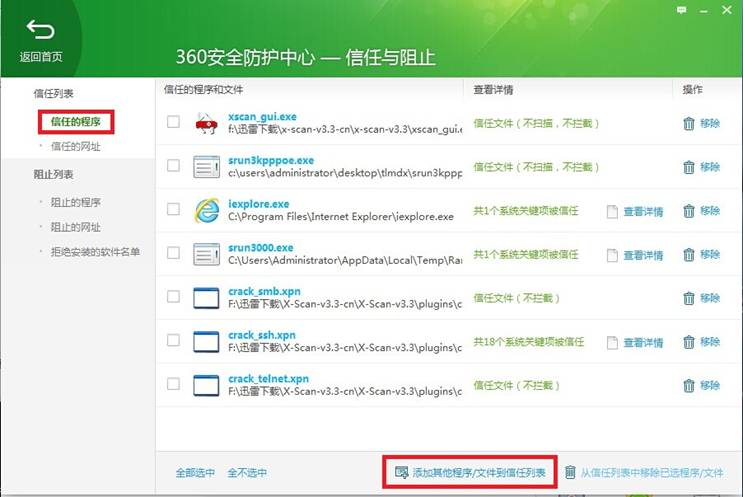Click the srun3kpppoe.exe program icon

click(207, 167)
